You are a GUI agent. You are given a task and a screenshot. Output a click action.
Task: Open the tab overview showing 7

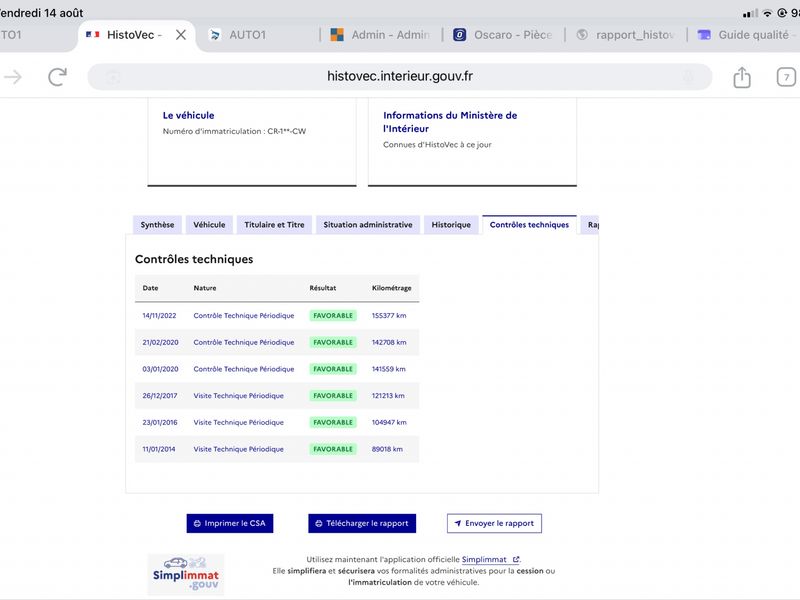click(x=786, y=77)
